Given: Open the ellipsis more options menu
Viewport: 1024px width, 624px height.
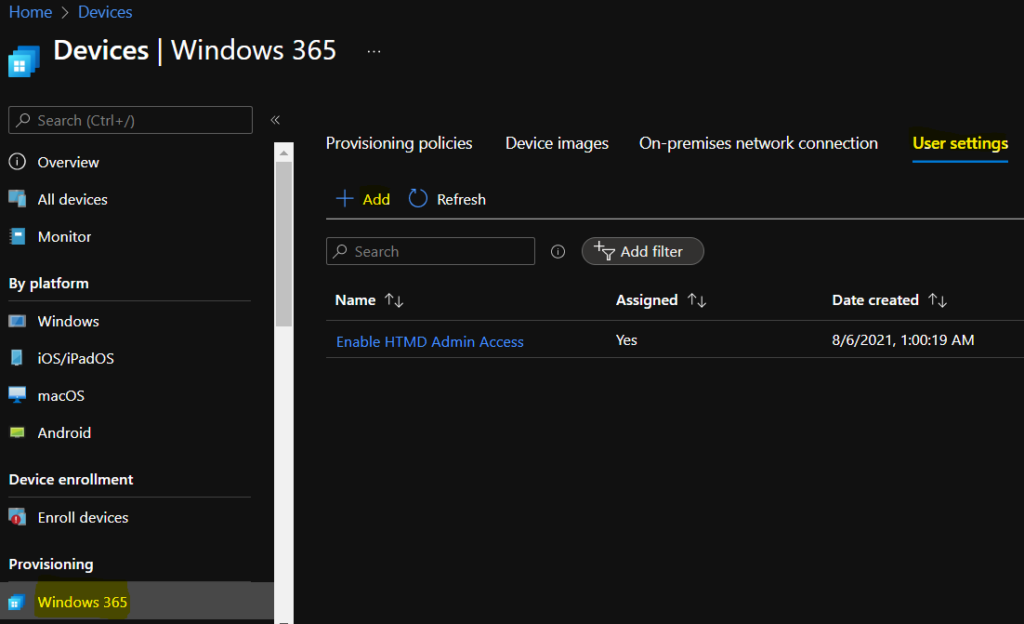Looking at the screenshot, I should pyautogui.click(x=374, y=52).
